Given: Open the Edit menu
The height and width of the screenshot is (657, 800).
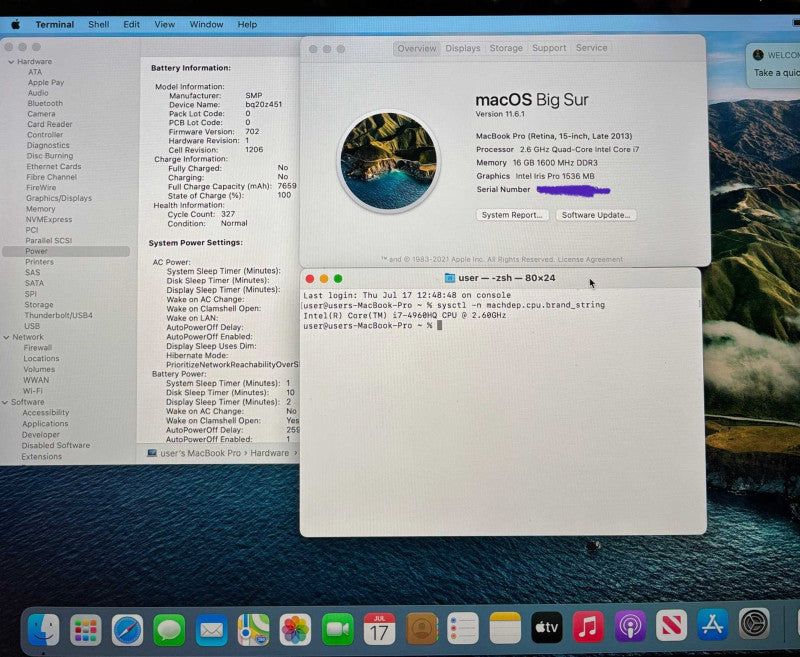Looking at the screenshot, I should click(x=131, y=24).
